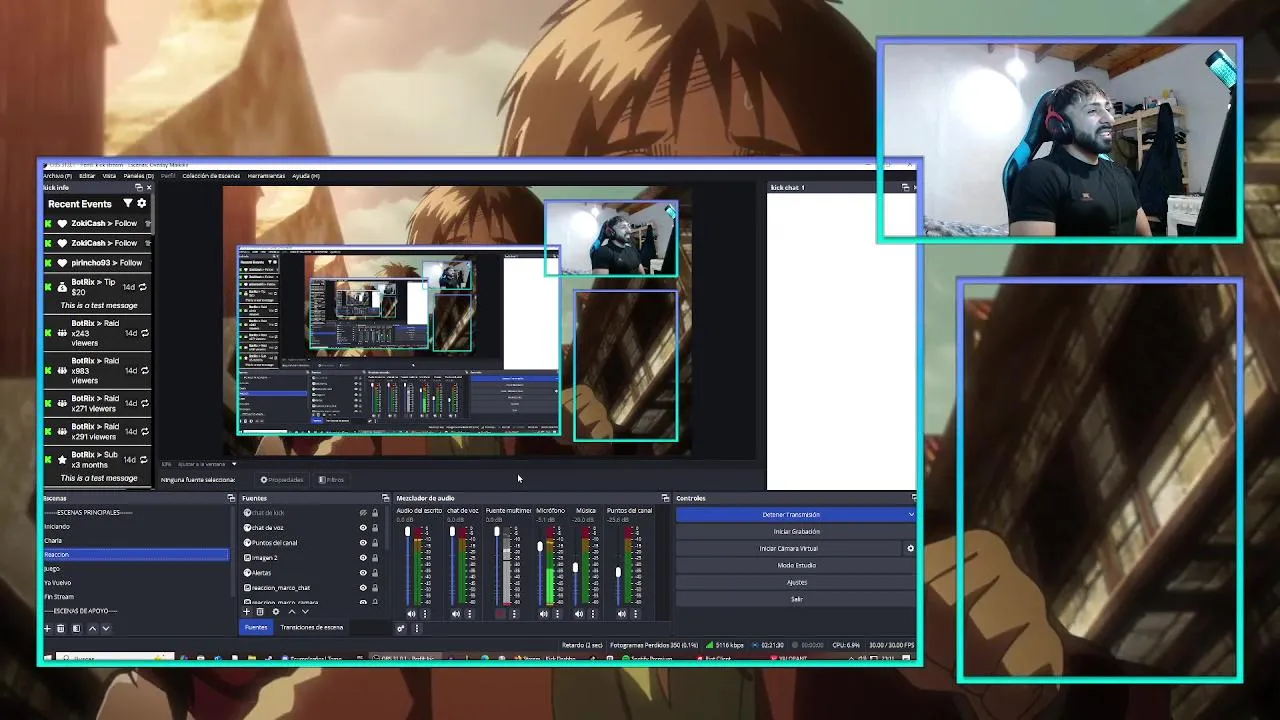
Task: Move selected scene up
Action: click(x=92, y=628)
